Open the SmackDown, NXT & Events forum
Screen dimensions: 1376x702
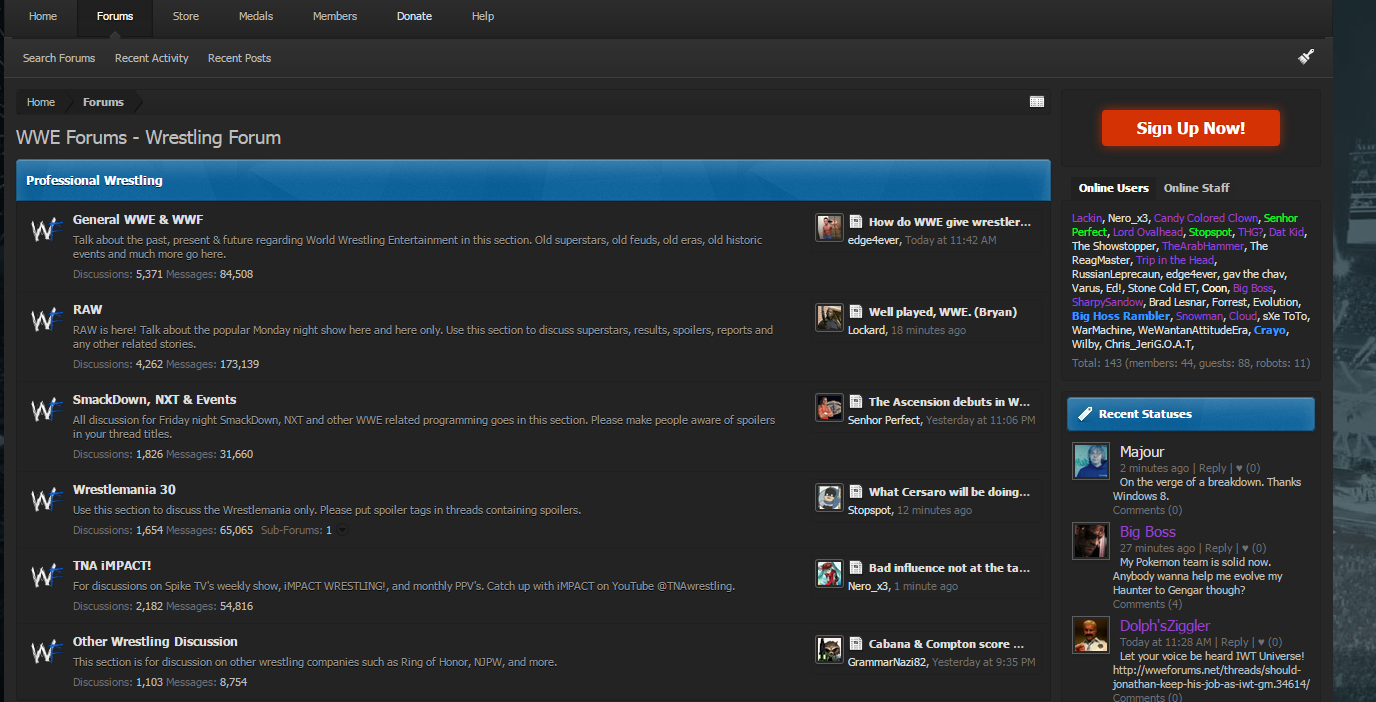coord(154,399)
